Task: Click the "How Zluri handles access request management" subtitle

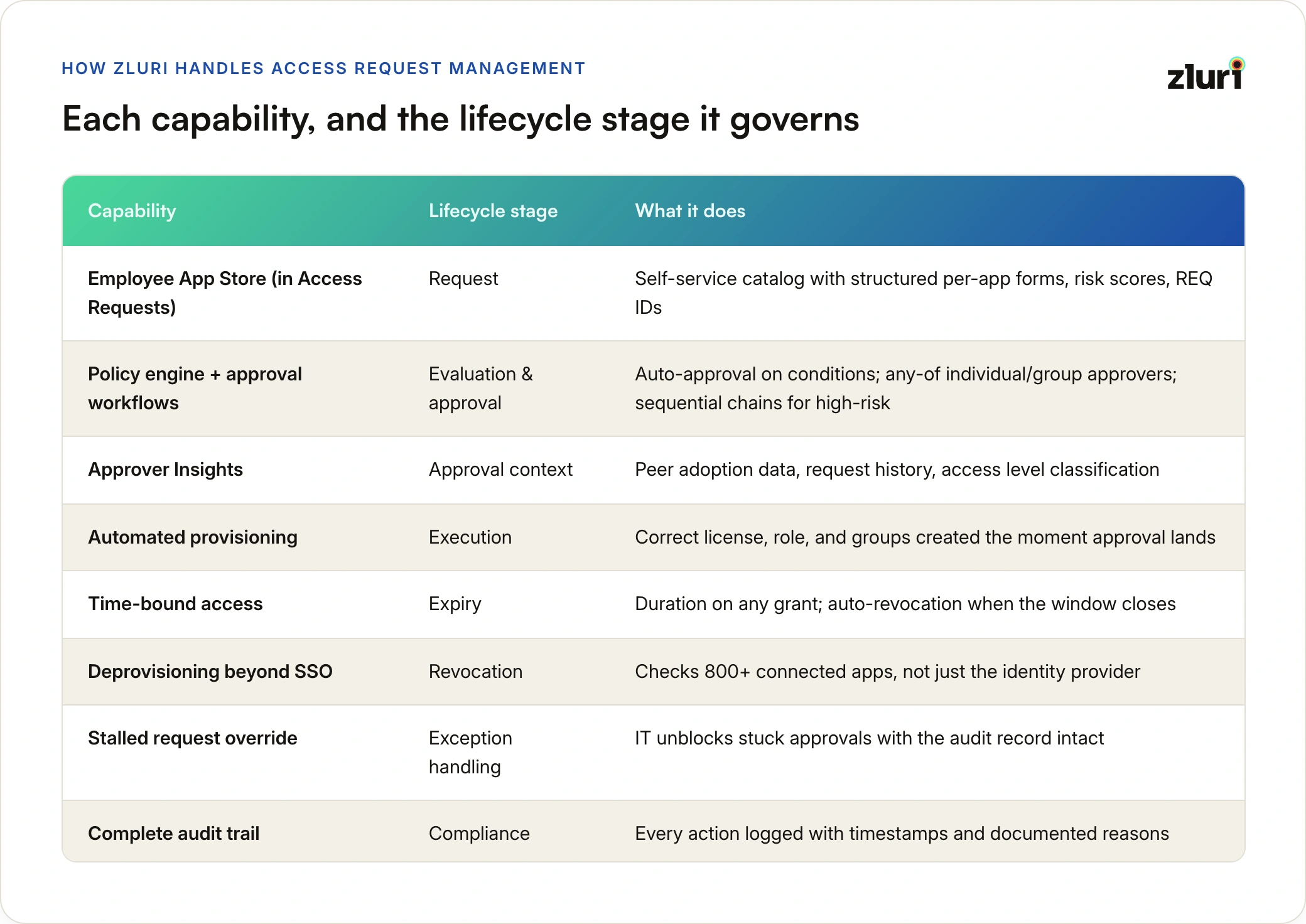Action: [323, 68]
